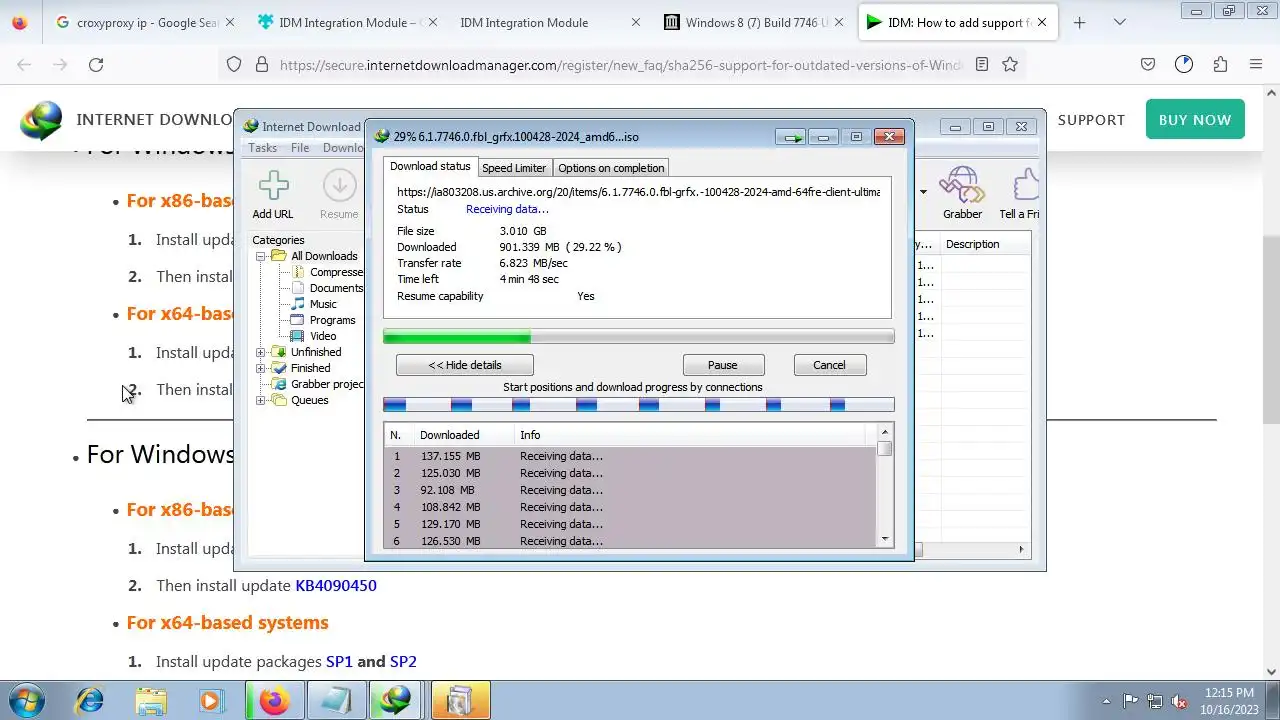Open the SP1 update package link
Screen dimensions: 1280x720
pos(339,661)
